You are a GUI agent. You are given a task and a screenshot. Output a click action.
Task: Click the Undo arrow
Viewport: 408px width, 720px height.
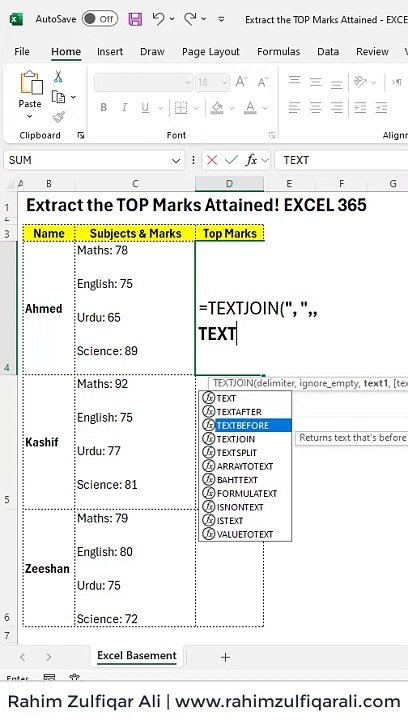(159, 19)
